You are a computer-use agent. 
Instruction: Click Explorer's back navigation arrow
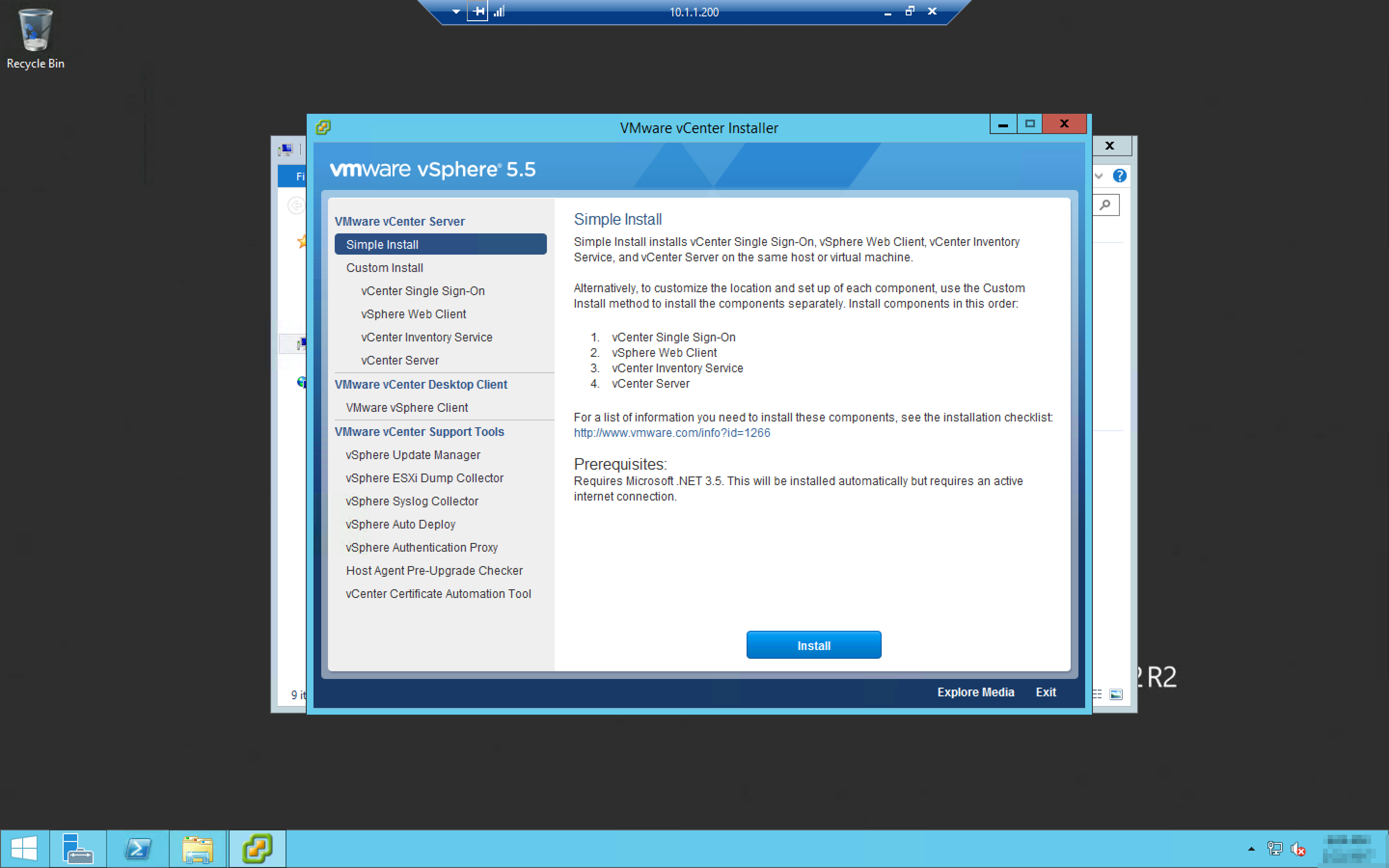pos(296,205)
